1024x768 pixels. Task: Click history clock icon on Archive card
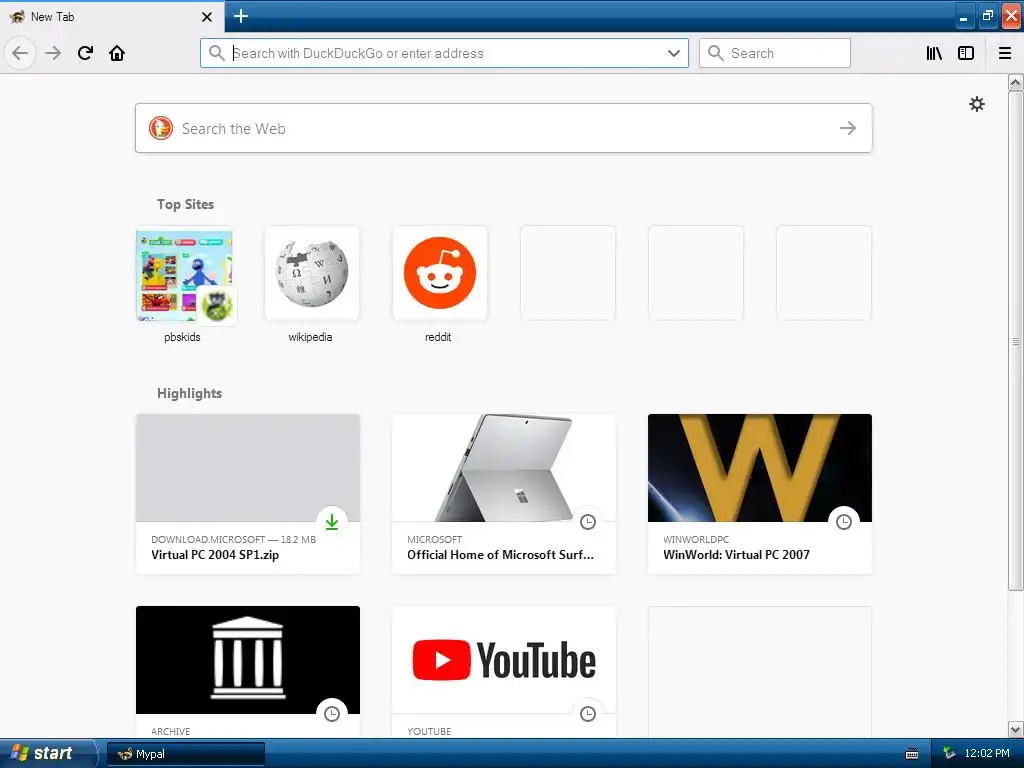point(332,714)
